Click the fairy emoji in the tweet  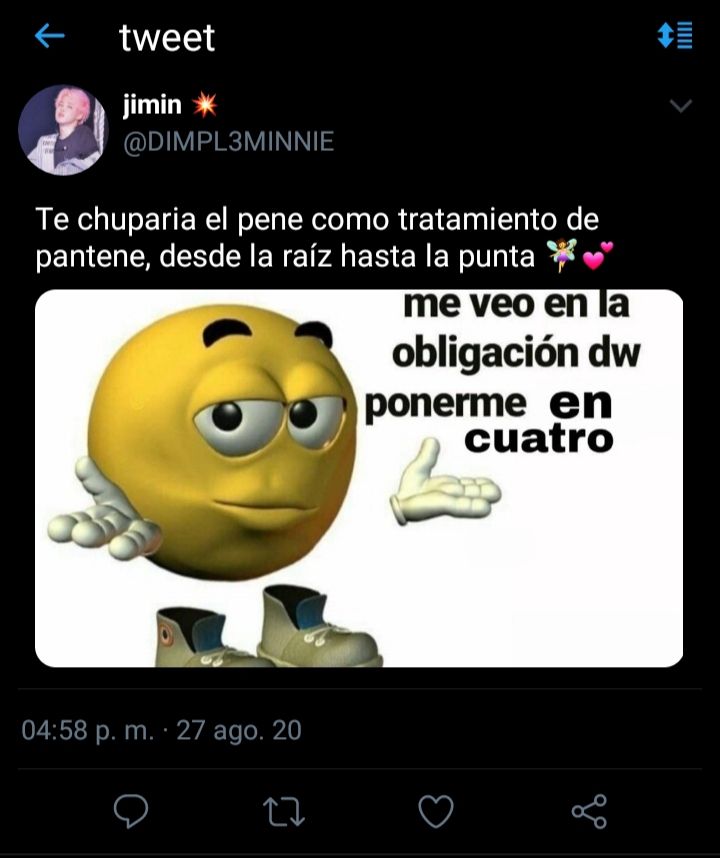(563, 256)
